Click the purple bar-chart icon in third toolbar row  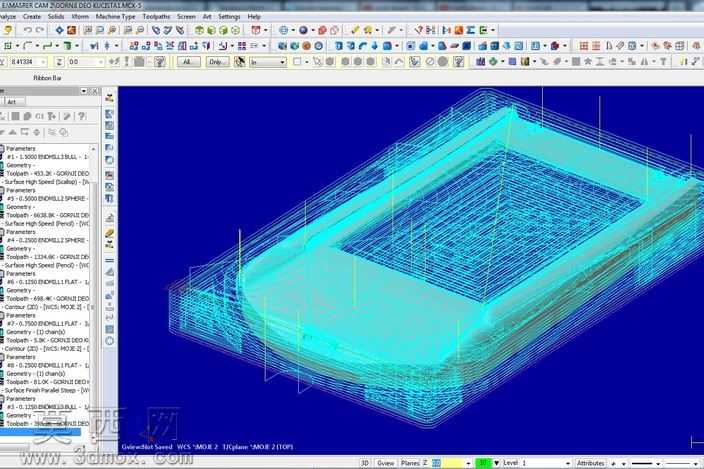coord(480,61)
